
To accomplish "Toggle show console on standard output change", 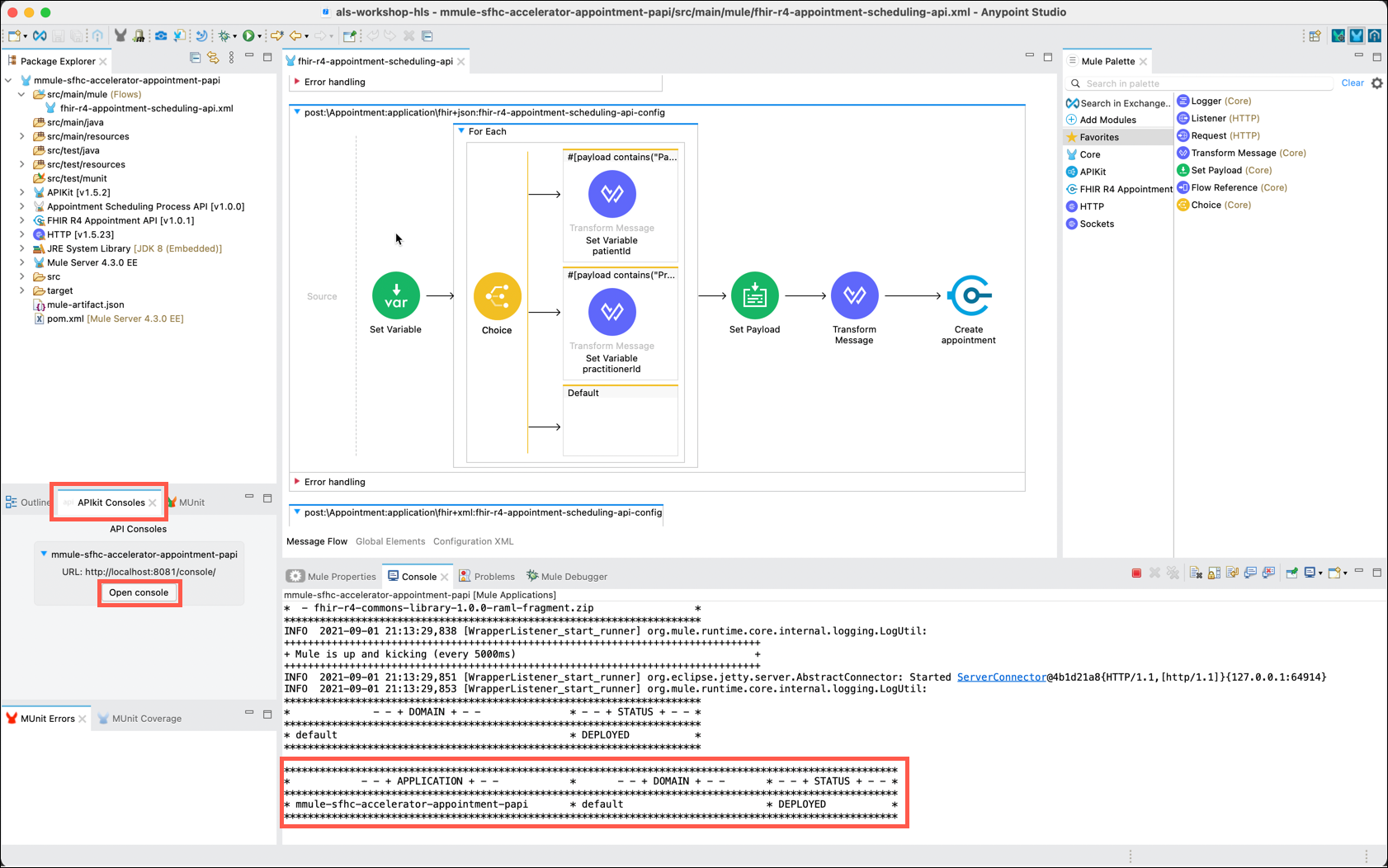I will (1250, 573).
